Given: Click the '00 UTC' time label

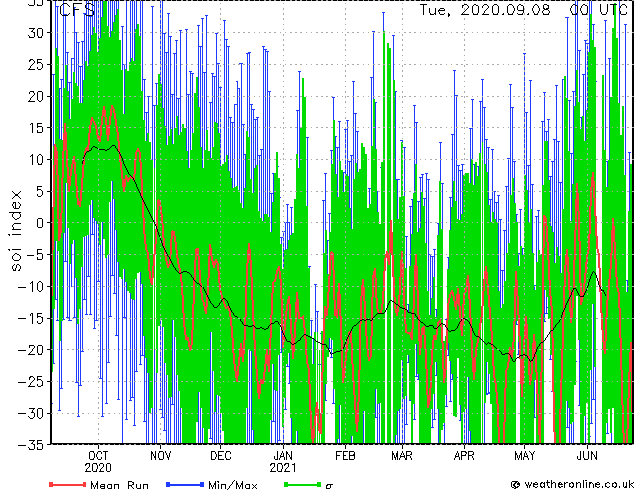Looking at the screenshot, I should (x=599, y=10).
